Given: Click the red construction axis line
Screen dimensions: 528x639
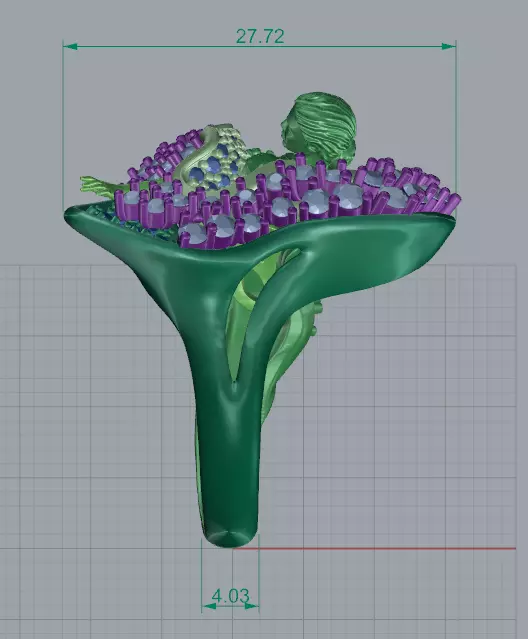Looking at the screenshot, I should click(x=374, y=549).
